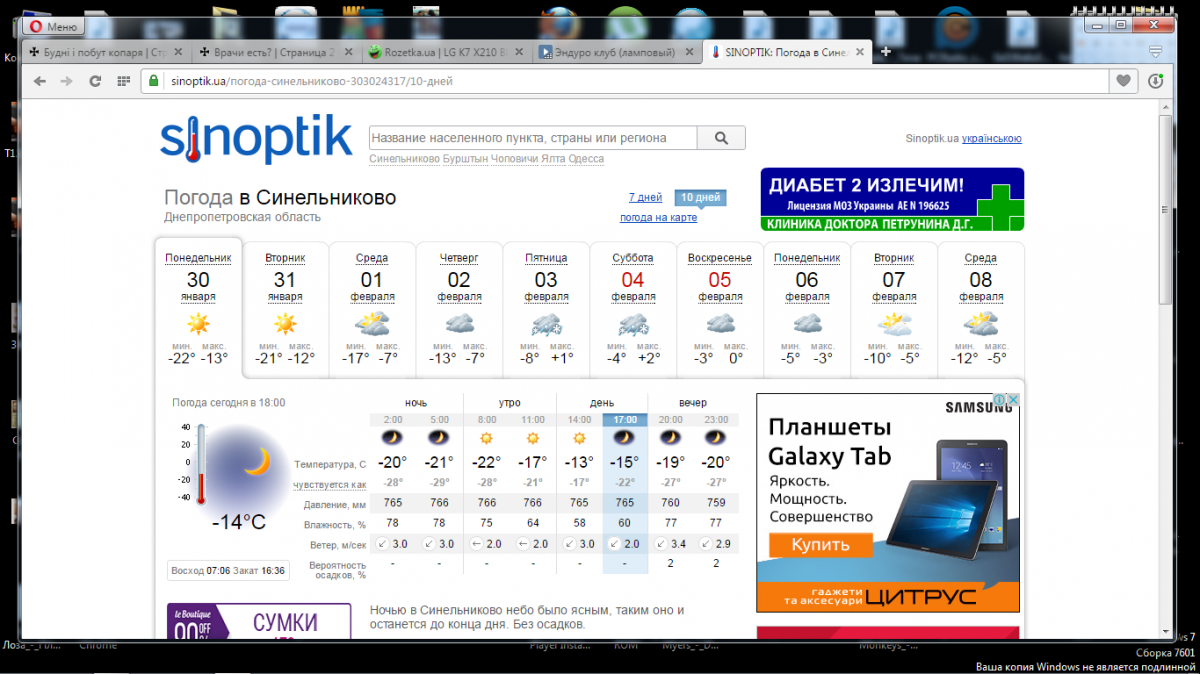Click sun icon for Вторник 31 января

click(285, 323)
